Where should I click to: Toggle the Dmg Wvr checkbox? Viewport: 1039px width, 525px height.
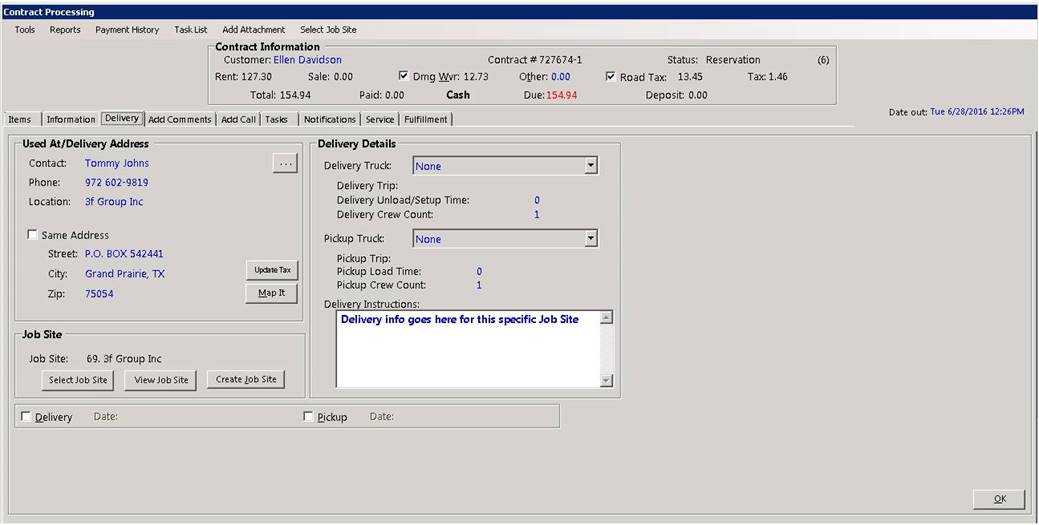coord(404,76)
